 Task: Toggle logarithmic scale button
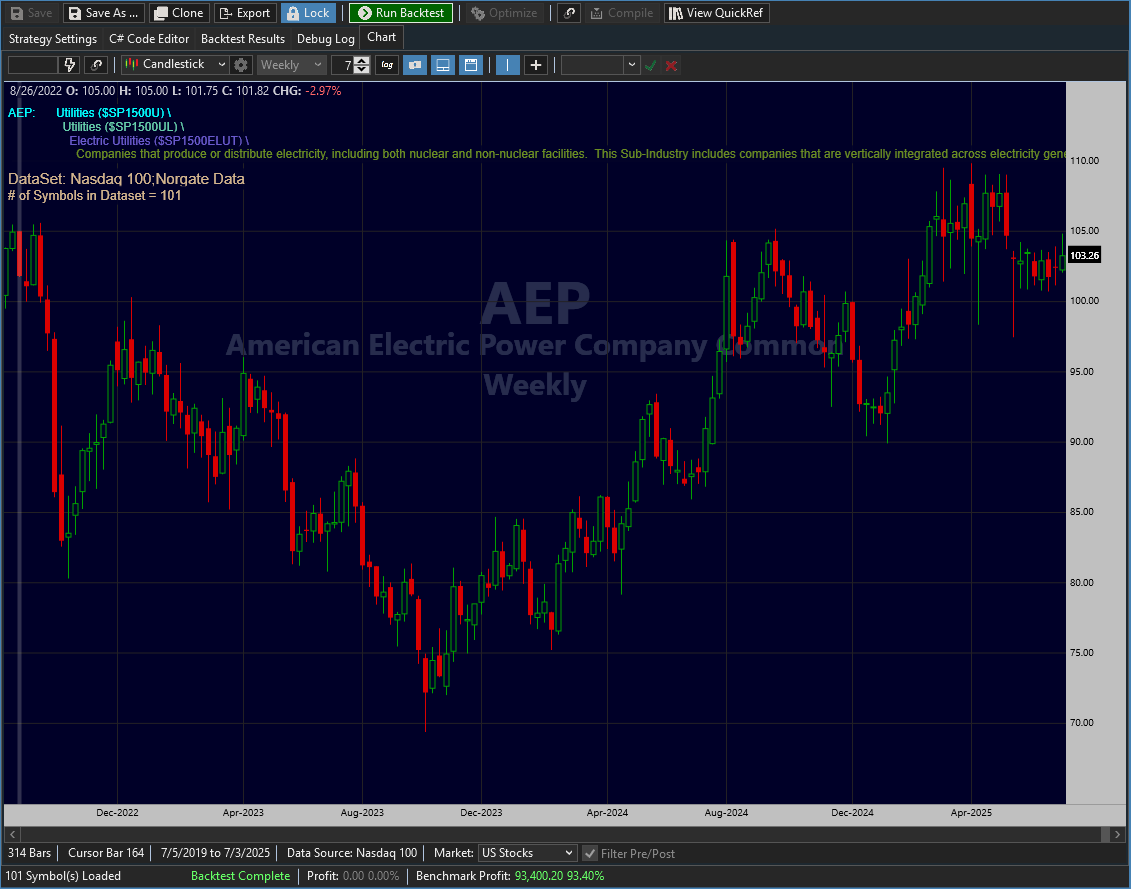click(x=387, y=65)
